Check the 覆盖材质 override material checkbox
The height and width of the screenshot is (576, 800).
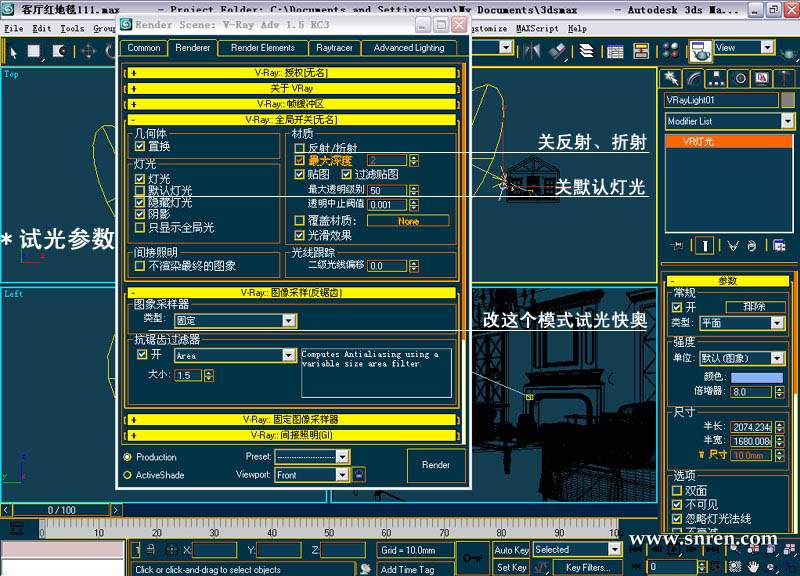pos(299,220)
